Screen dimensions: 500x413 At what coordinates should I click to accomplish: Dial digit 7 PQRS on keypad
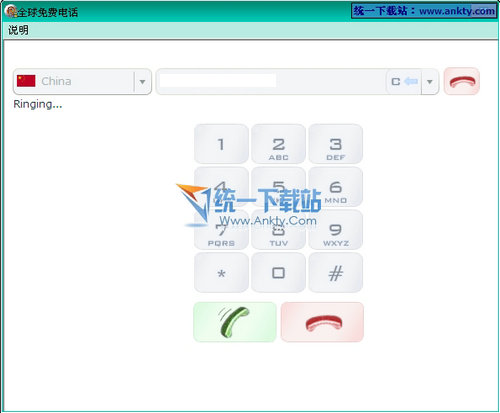(221, 230)
